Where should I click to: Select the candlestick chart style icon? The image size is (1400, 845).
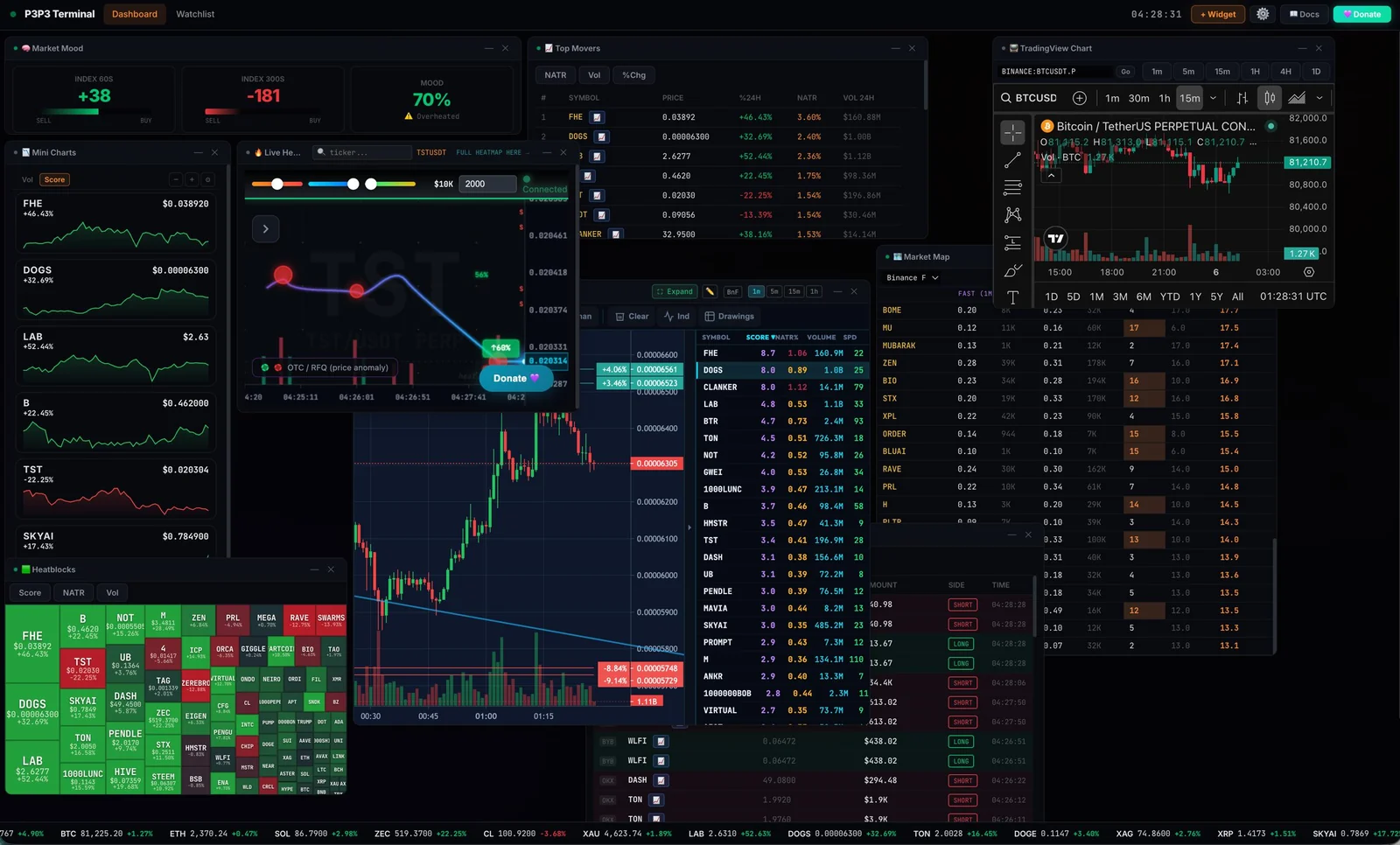tap(1270, 98)
